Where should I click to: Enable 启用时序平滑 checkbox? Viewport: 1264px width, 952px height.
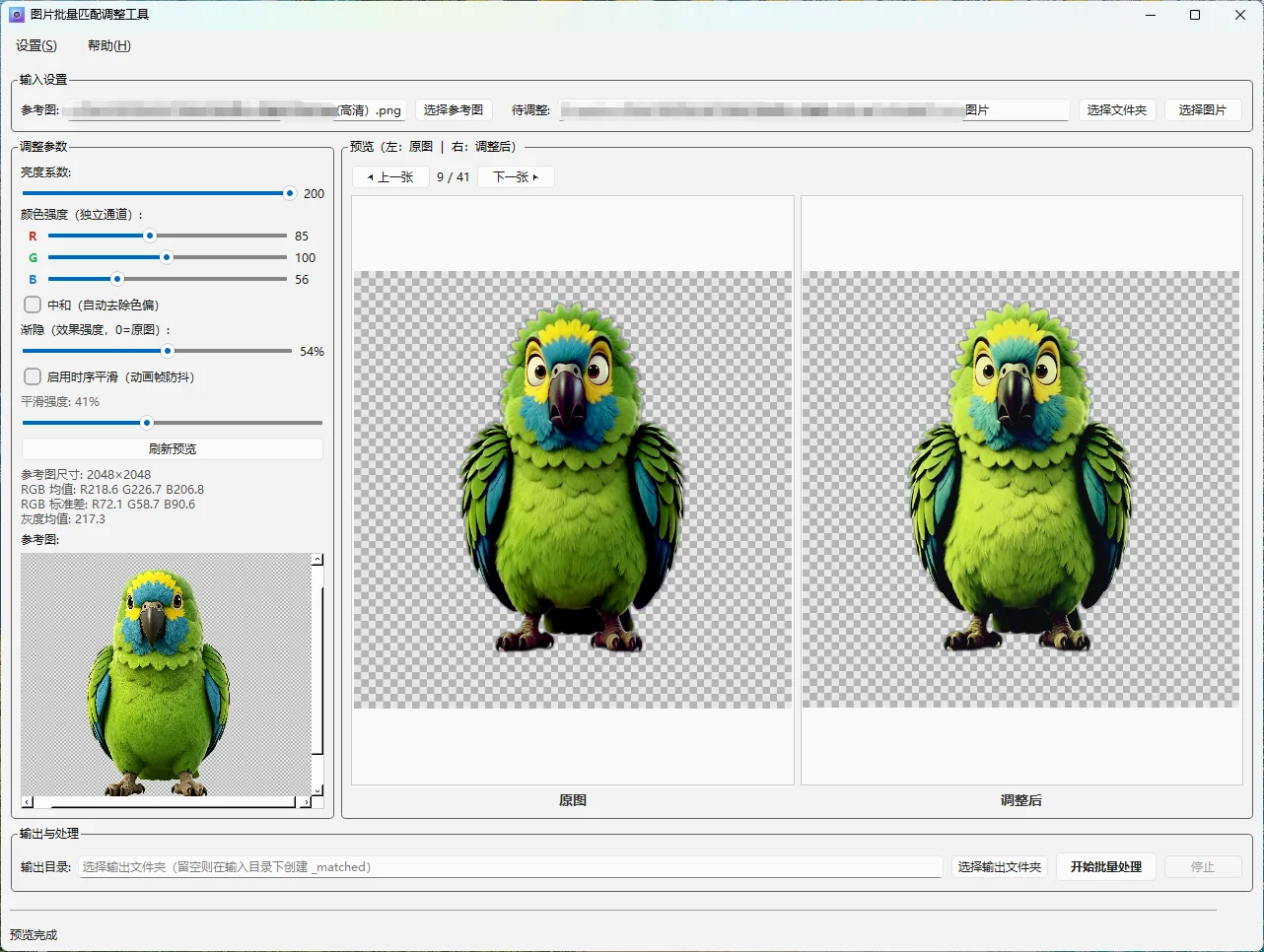click(x=33, y=376)
